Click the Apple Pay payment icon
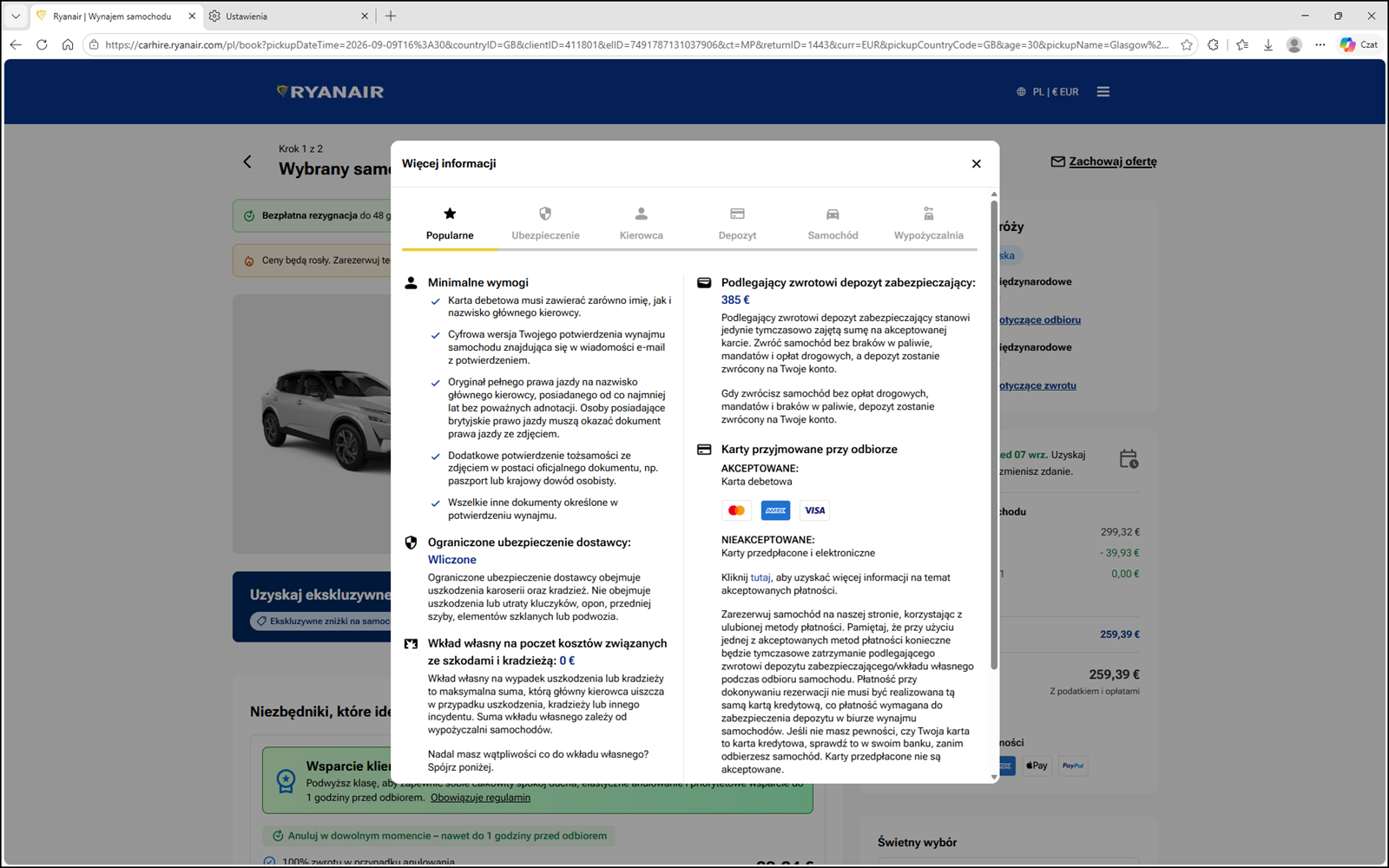1389x868 pixels. [1037, 766]
